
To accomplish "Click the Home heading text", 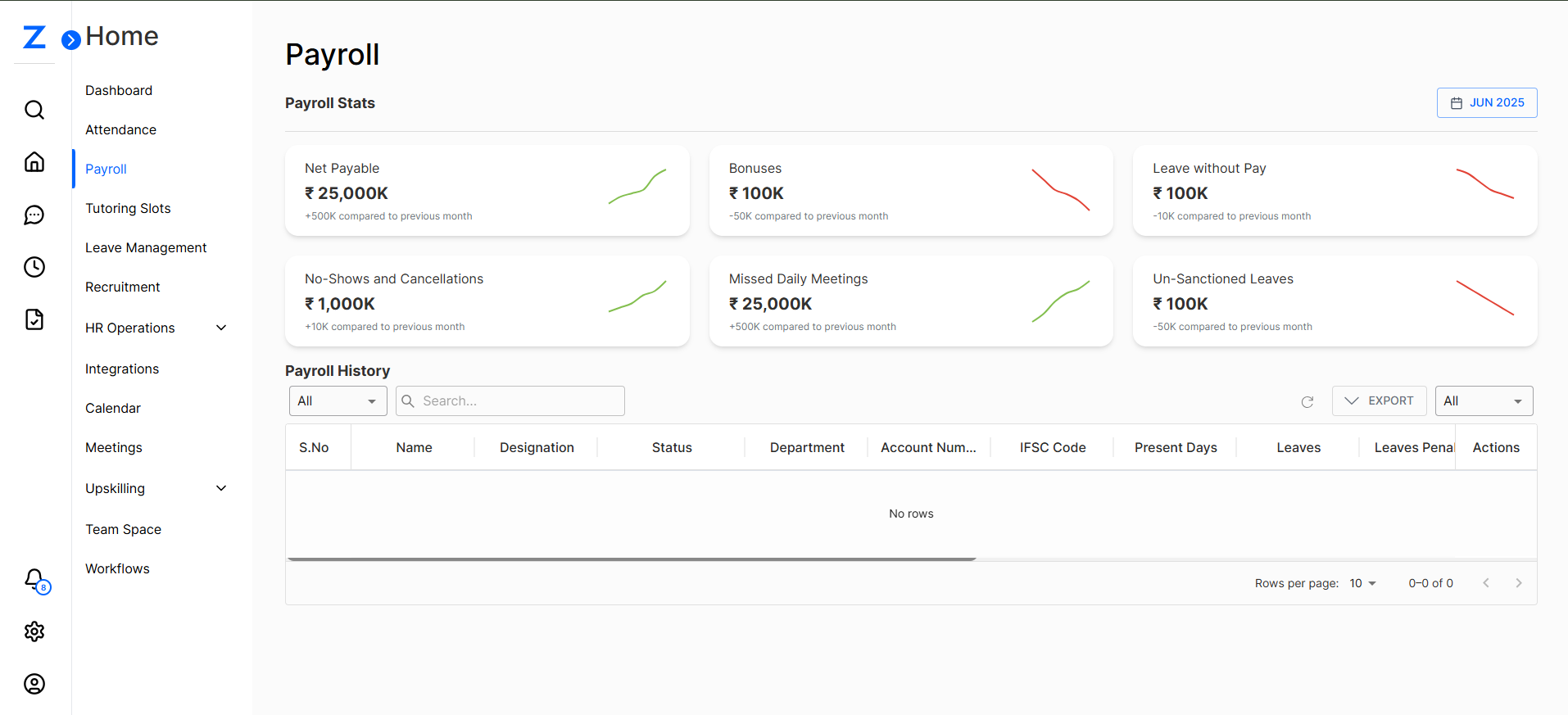I will (122, 36).
